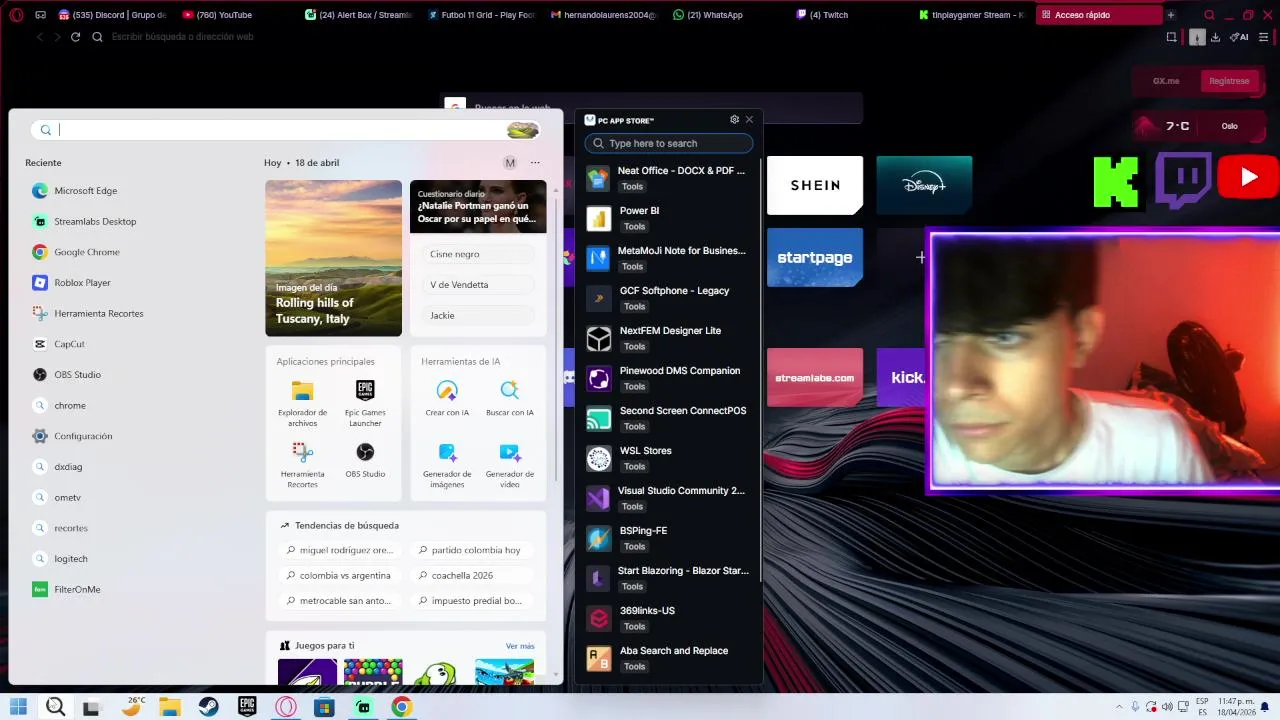Open Epic Games from the taskbar

[247, 707]
